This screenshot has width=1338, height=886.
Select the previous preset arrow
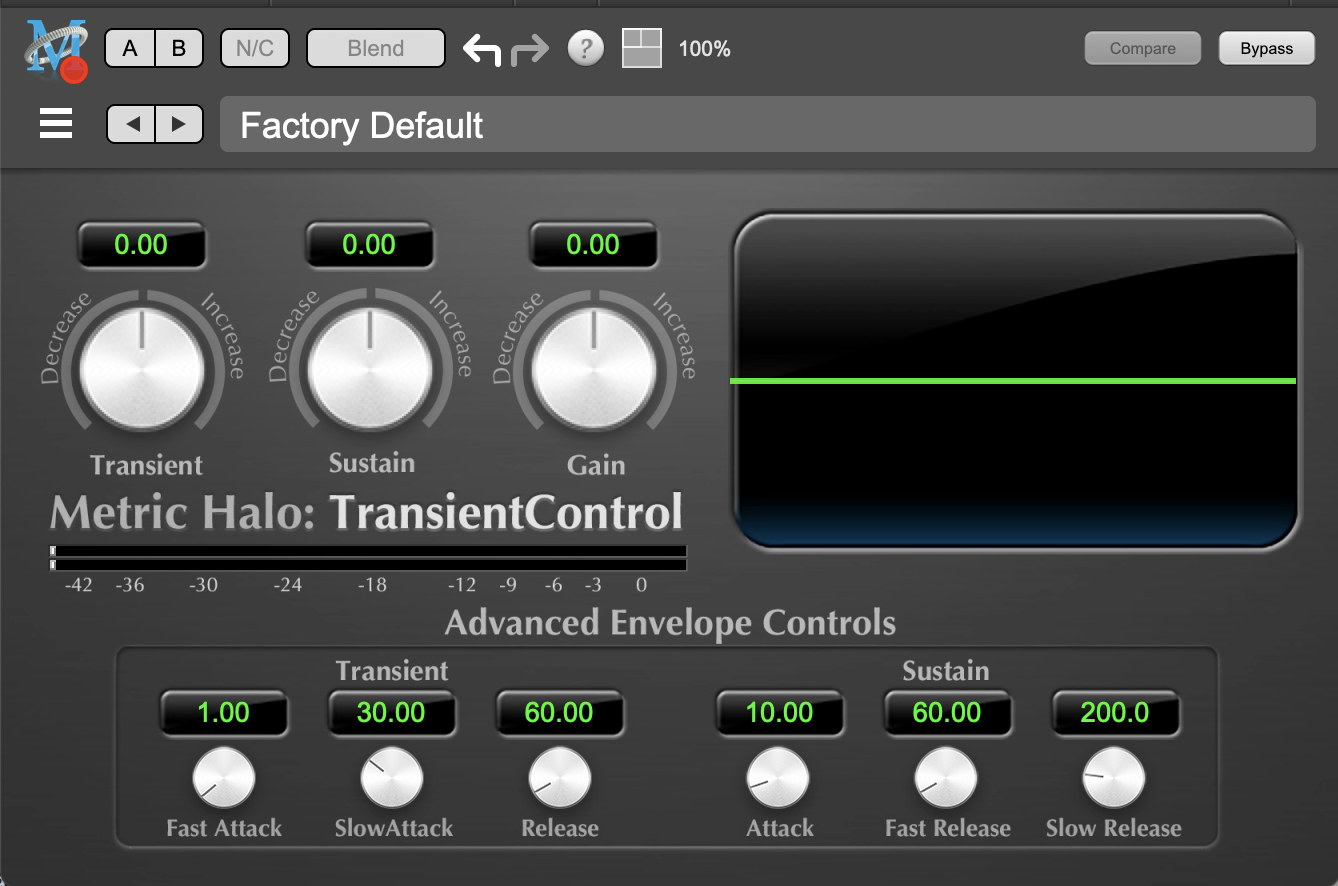[x=131, y=124]
